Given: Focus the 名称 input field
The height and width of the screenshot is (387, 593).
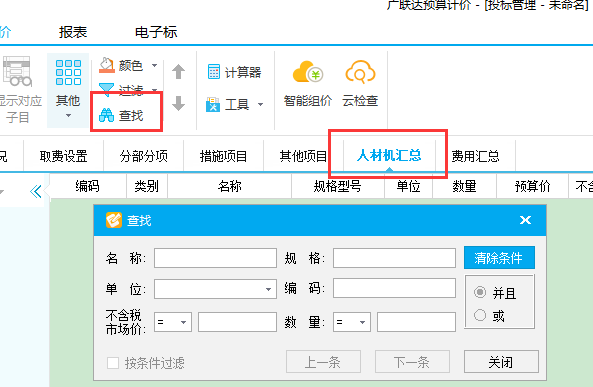Looking at the screenshot, I should pyautogui.click(x=215, y=258).
